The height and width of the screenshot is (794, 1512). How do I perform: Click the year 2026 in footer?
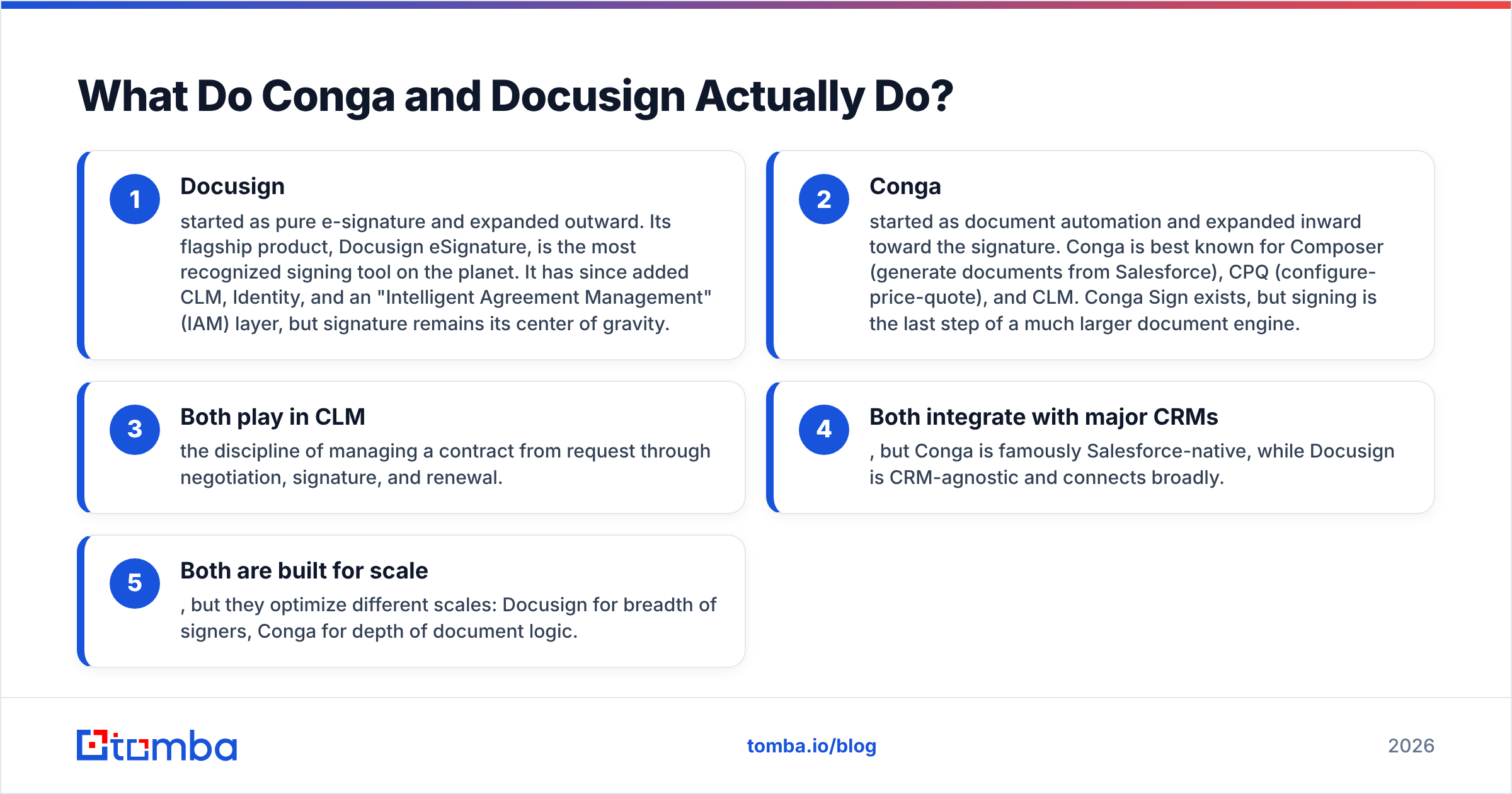tap(1411, 746)
